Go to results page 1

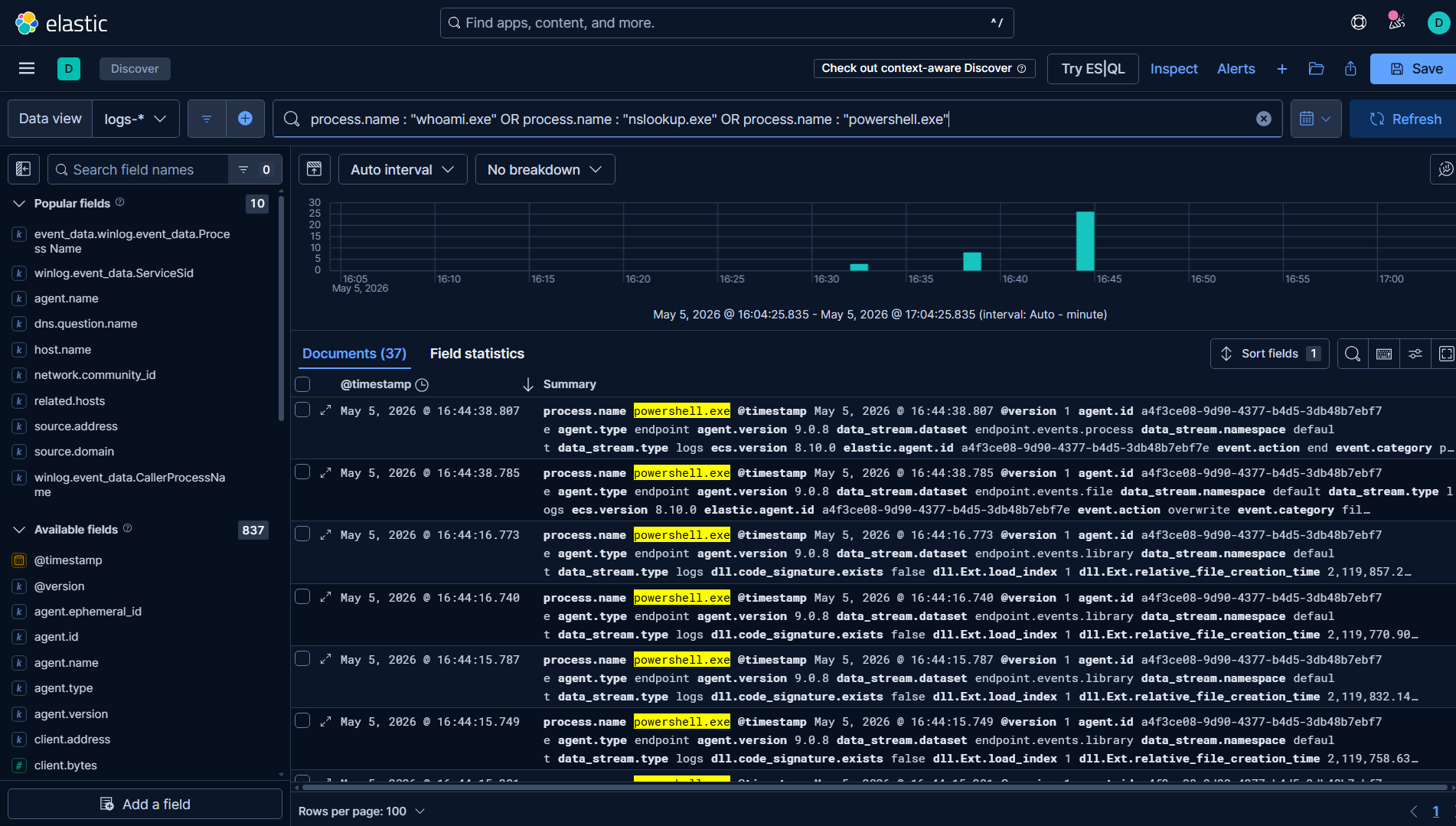point(1436,811)
